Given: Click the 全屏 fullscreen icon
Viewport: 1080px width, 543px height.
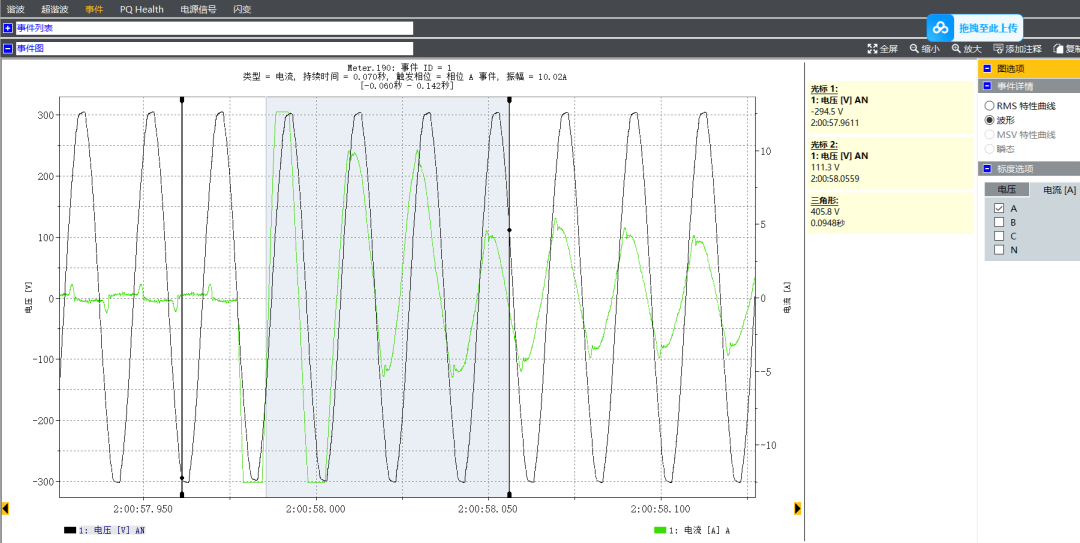Looking at the screenshot, I should (x=872, y=48).
